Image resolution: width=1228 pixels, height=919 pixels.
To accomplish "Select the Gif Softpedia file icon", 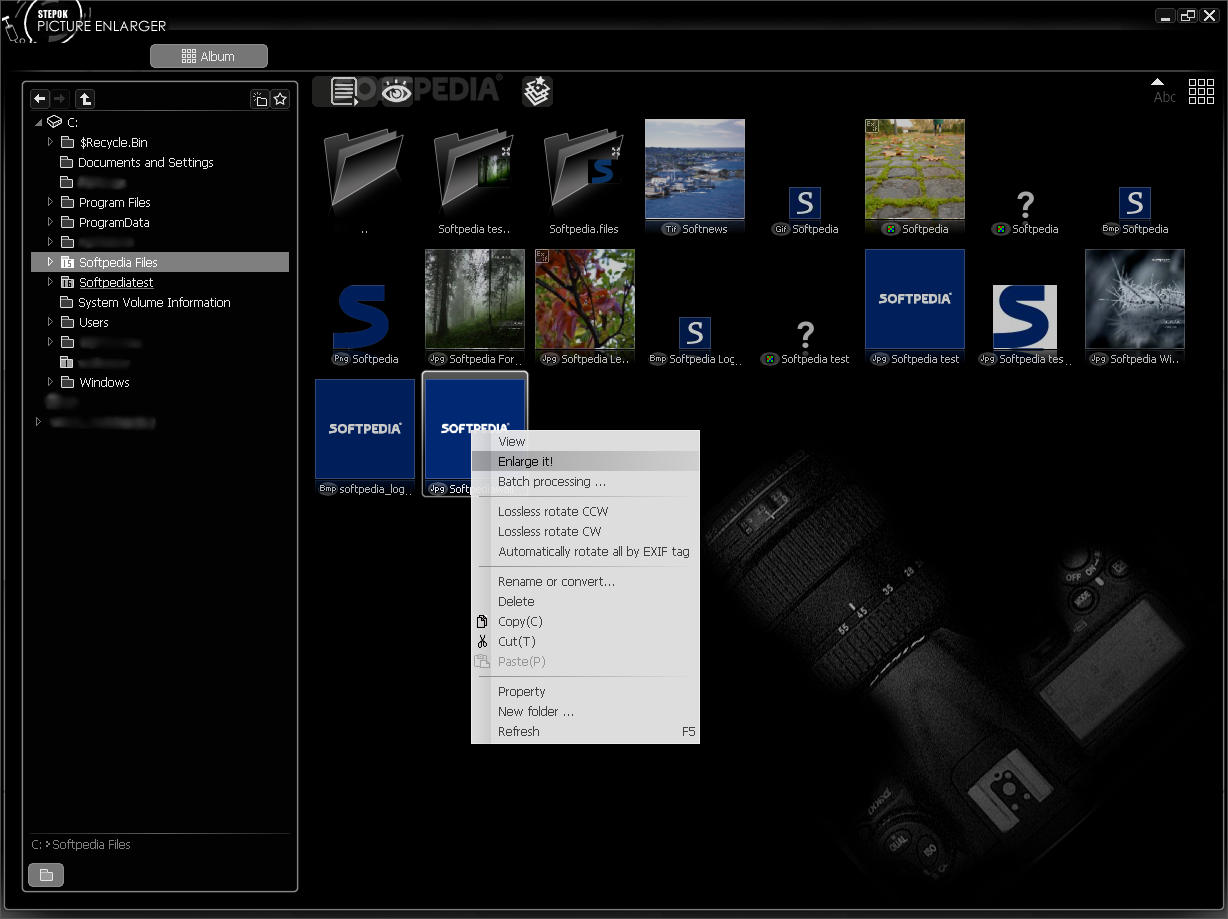I will pyautogui.click(x=804, y=203).
